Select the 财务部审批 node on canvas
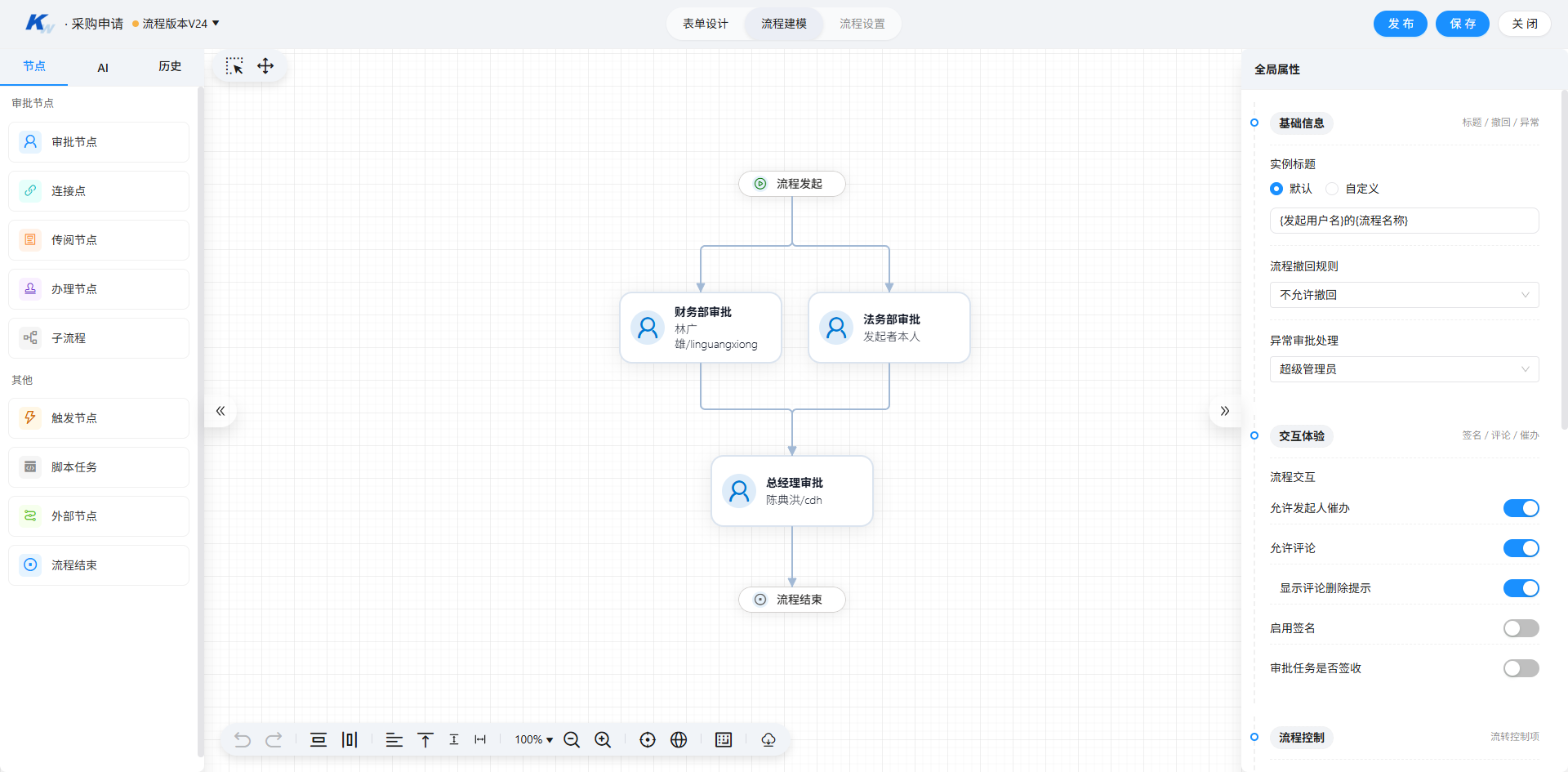 point(701,328)
